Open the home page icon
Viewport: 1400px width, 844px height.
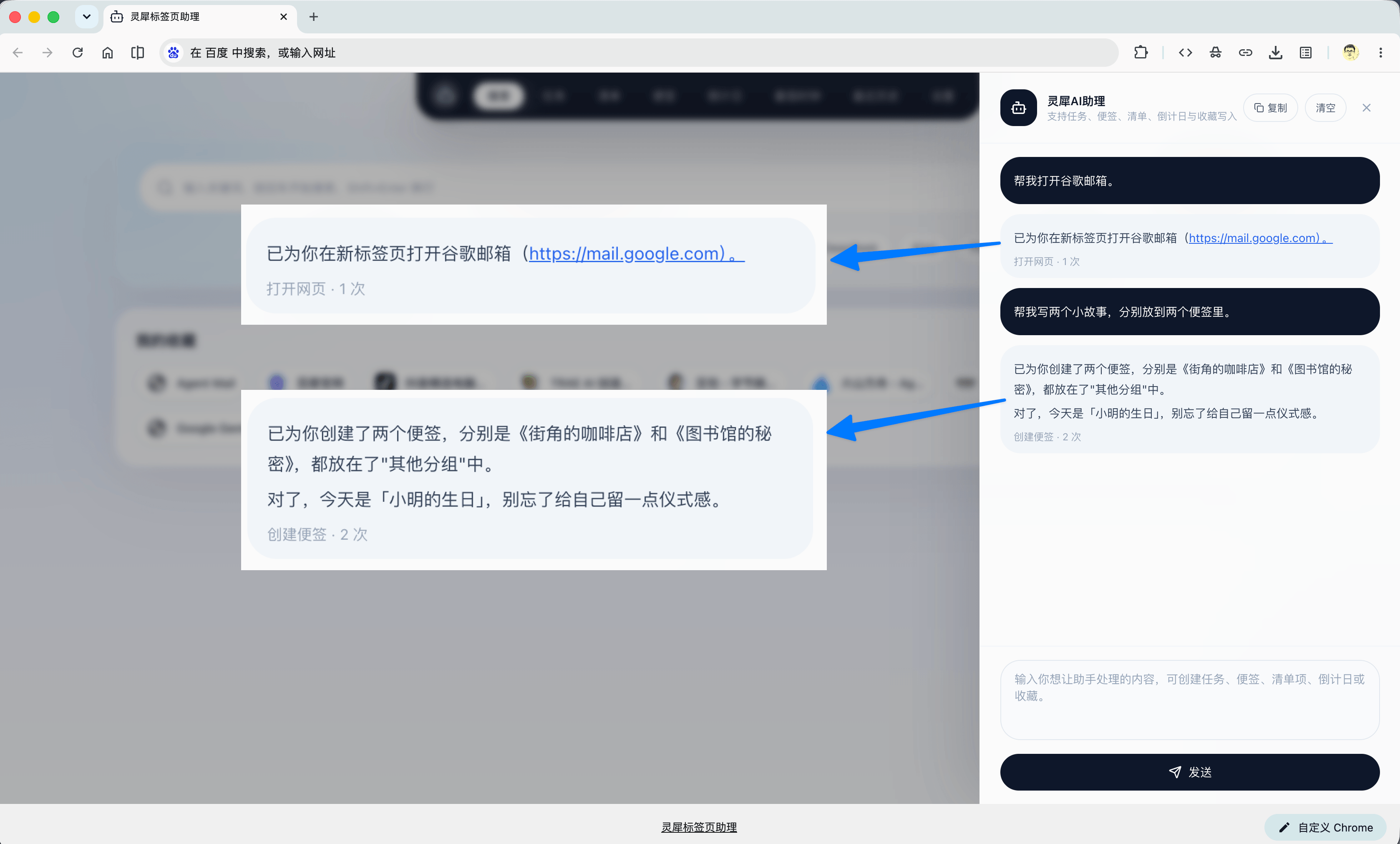click(x=107, y=53)
